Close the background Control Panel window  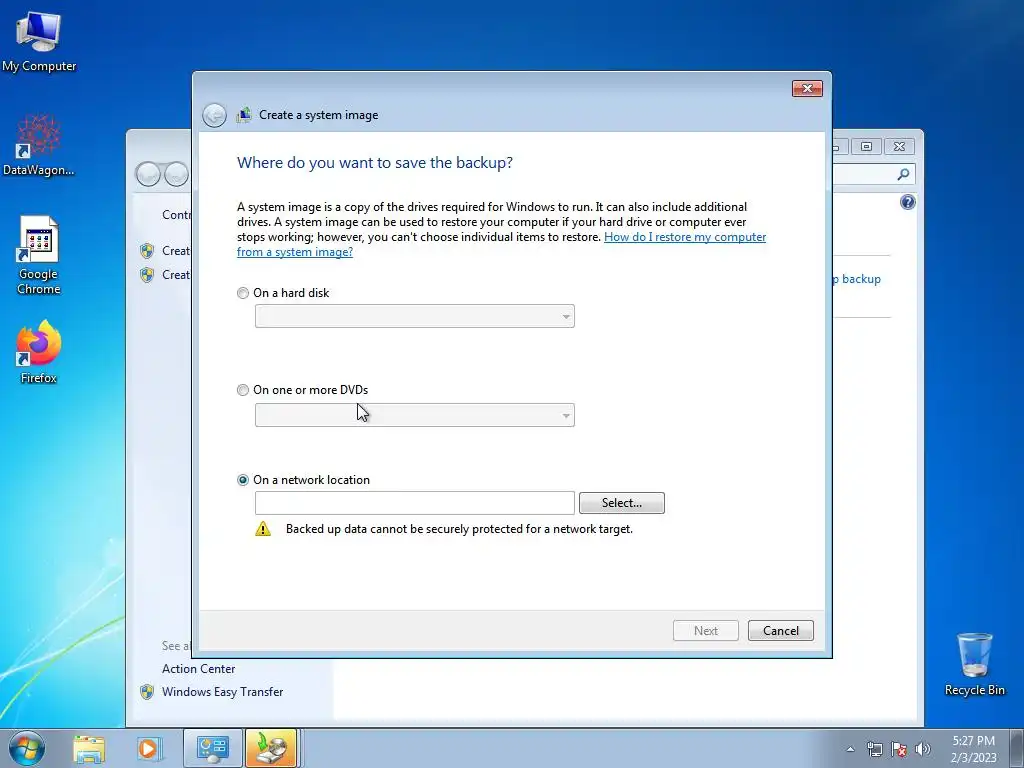899,146
